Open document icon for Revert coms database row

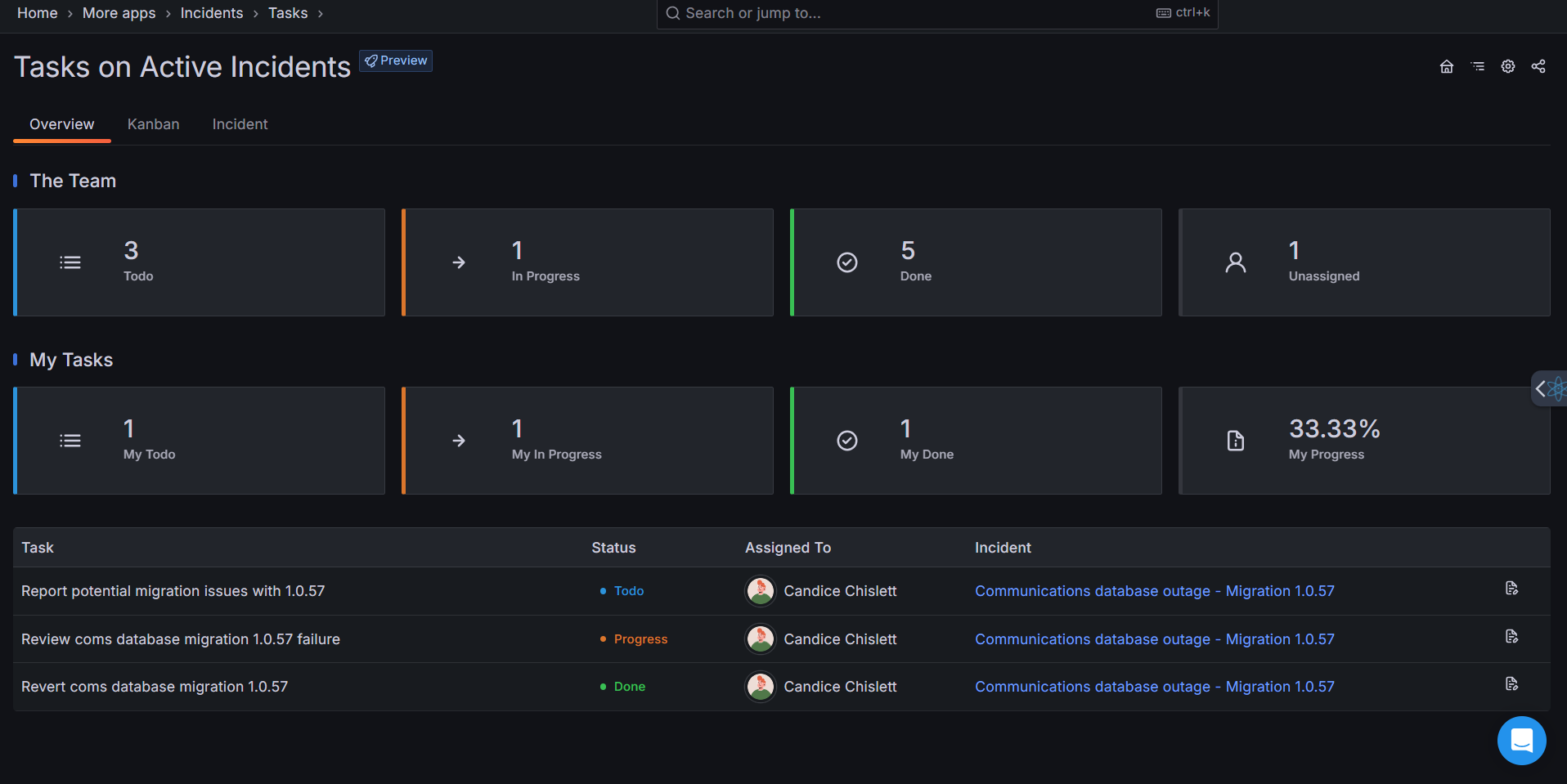pos(1511,684)
